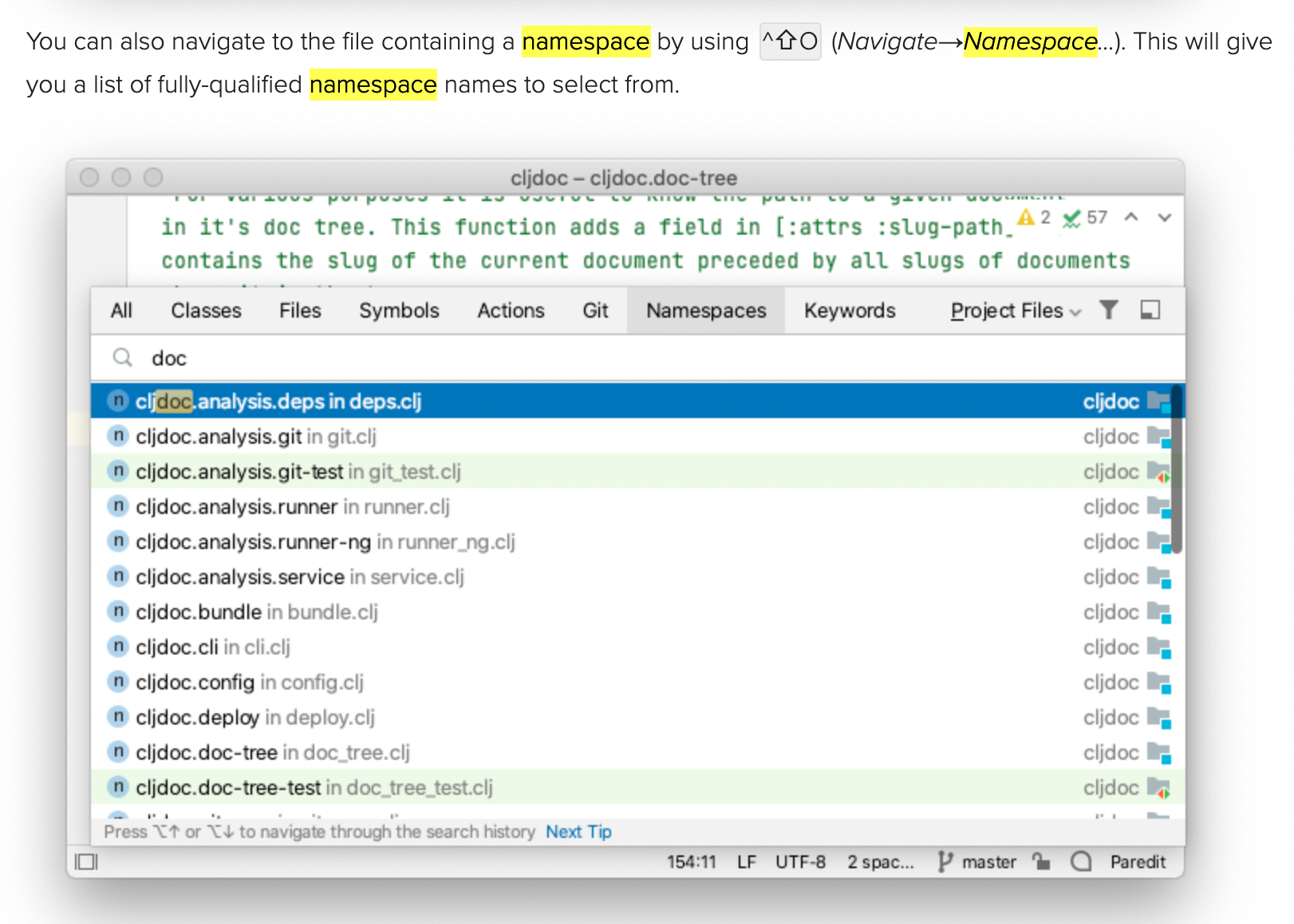1294x924 pixels.
Task: Click the Next Tip link
Action: tap(578, 831)
